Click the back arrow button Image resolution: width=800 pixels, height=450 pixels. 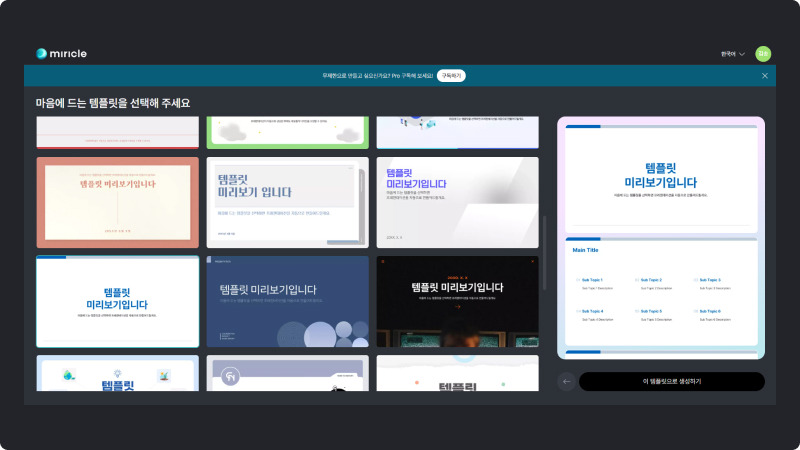click(x=566, y=382)
